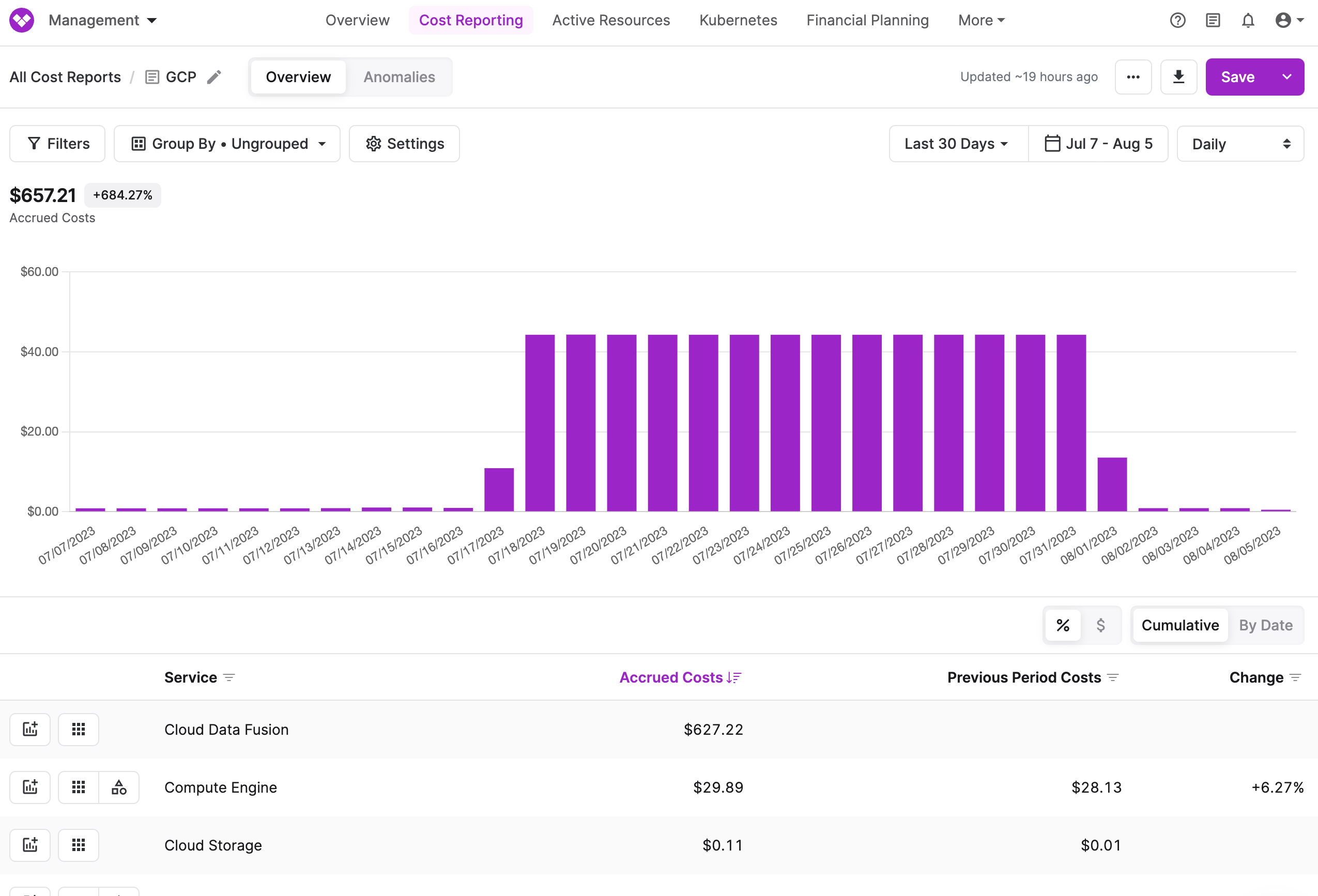1318x896 pixels.
Task: Click the download report icon
Action: (x=1179, y=76)
